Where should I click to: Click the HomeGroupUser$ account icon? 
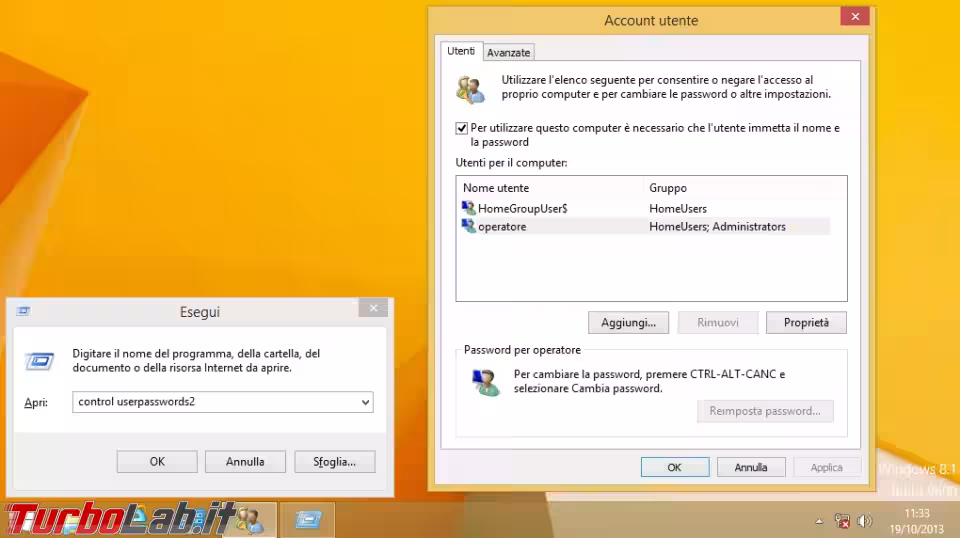pos(468,208)
